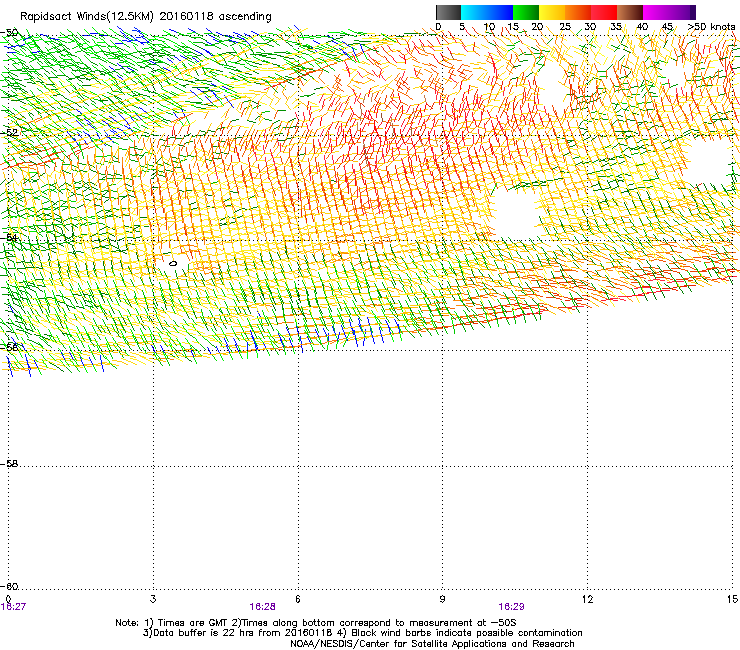Viewport: 740px width, 650px height.
Task: Click the yellow 20-25 knots color segment
Action: coord(552,12)
